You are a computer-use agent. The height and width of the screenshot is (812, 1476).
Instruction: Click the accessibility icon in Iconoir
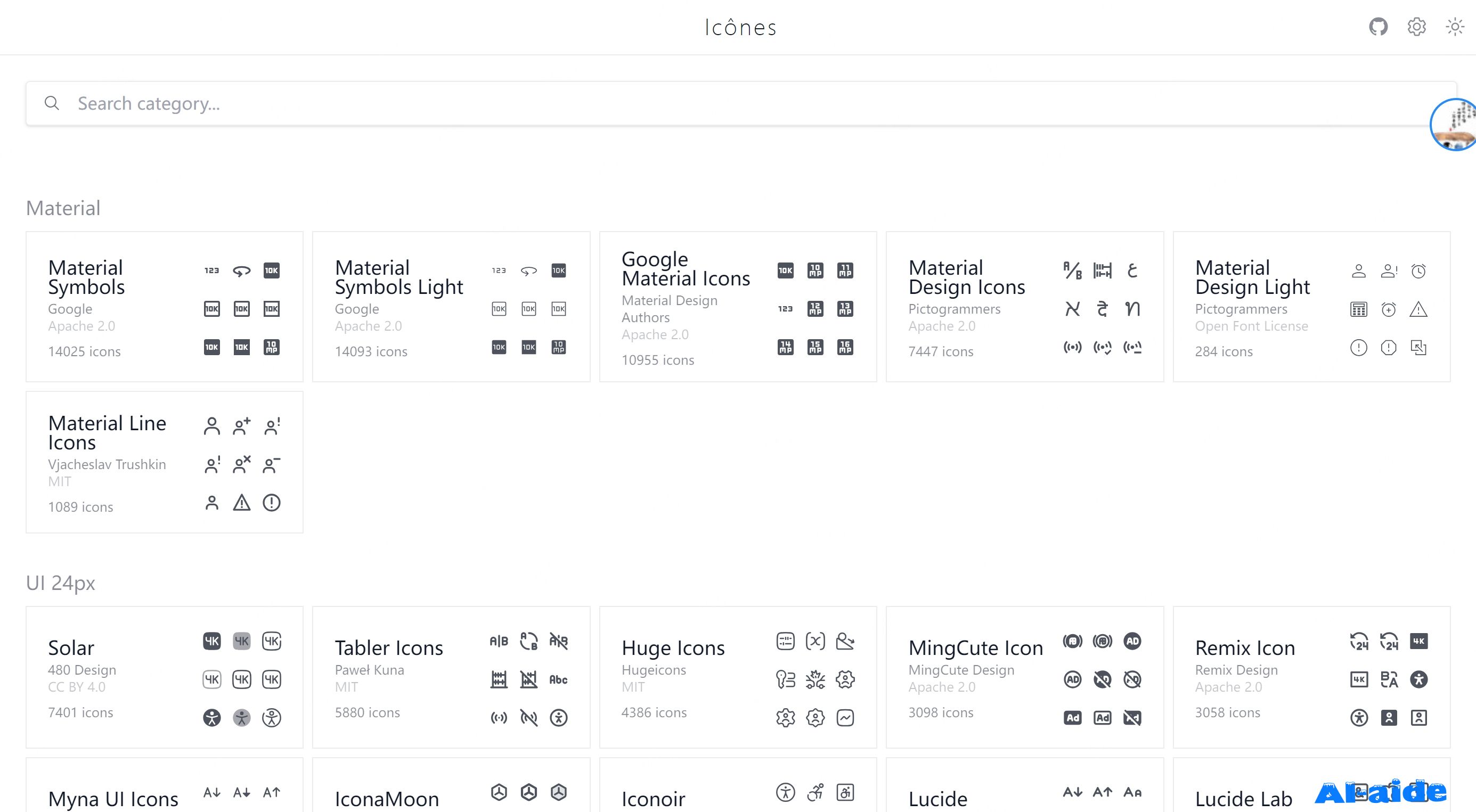coord(786,792)
